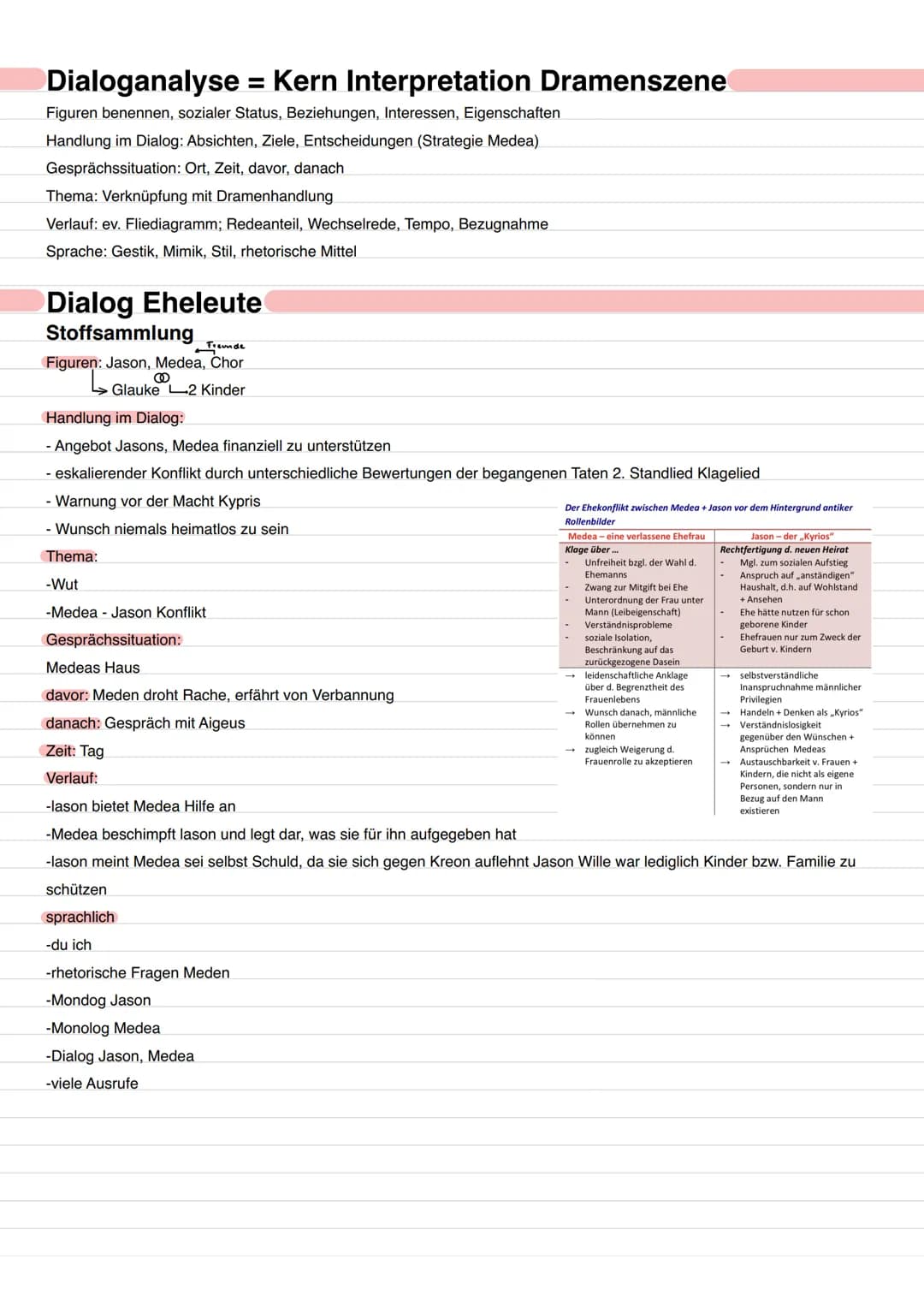Click the 'Jason – der Kyrios' column header

point(792,537)
